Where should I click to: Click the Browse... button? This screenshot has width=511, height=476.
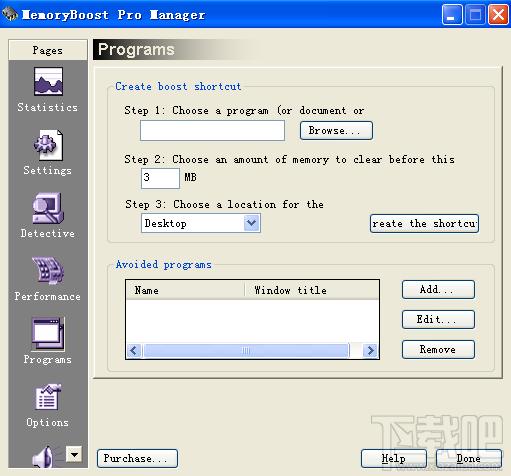coord(336,130)
